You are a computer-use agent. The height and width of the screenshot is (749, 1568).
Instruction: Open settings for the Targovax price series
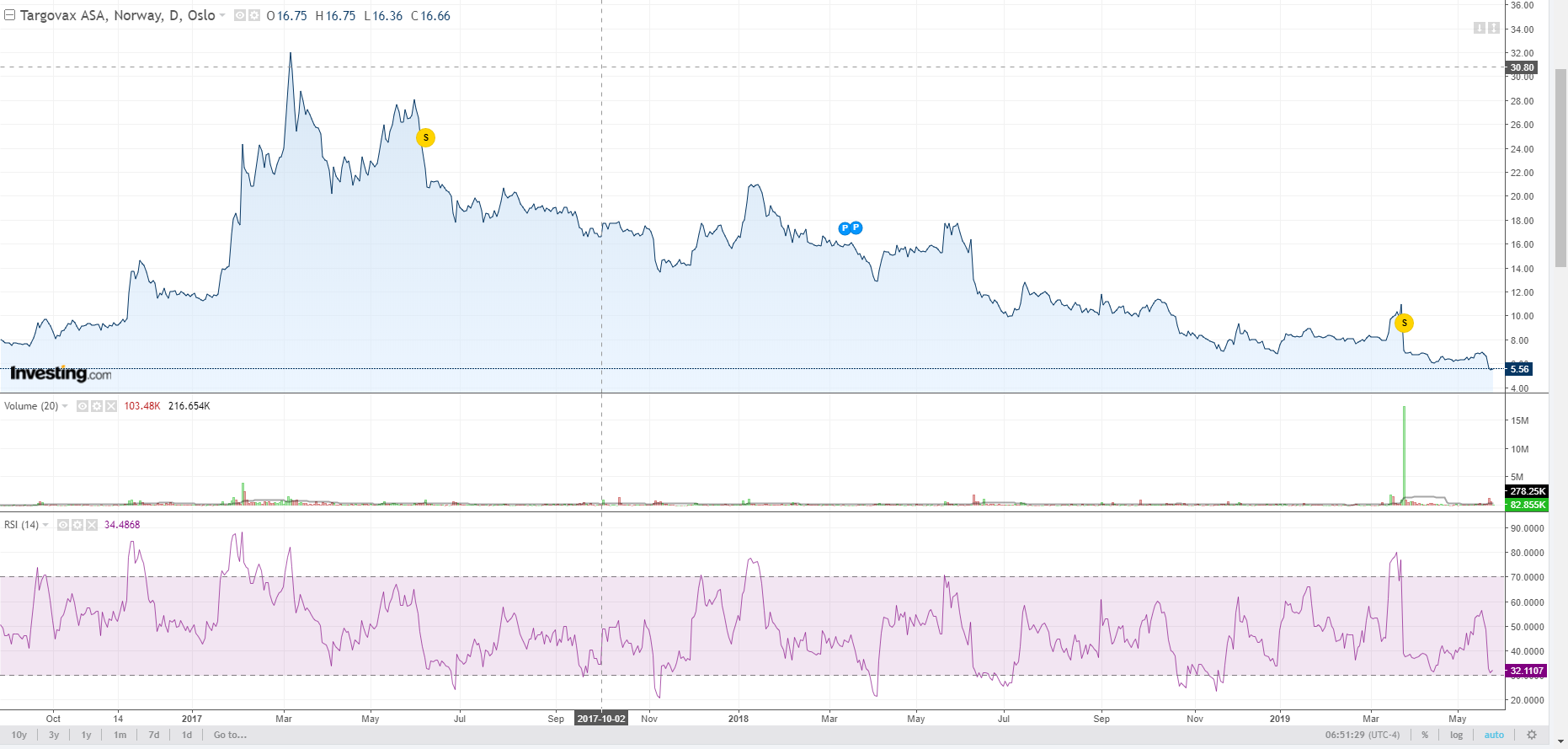(253, 16)
